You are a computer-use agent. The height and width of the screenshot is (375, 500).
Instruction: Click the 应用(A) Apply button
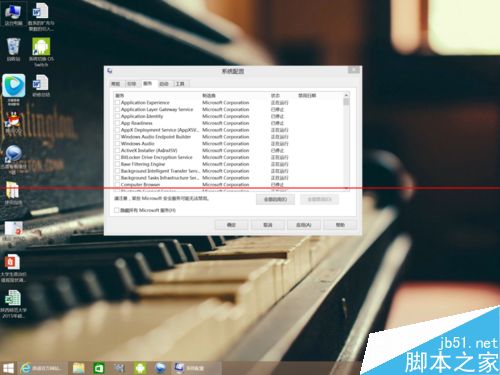[304, 225]
